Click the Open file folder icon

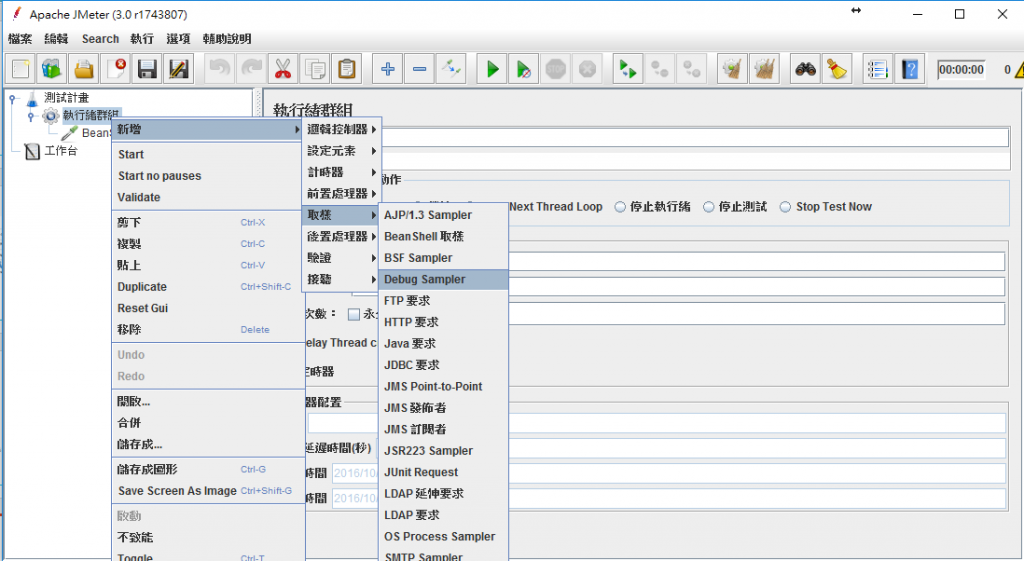84,69
